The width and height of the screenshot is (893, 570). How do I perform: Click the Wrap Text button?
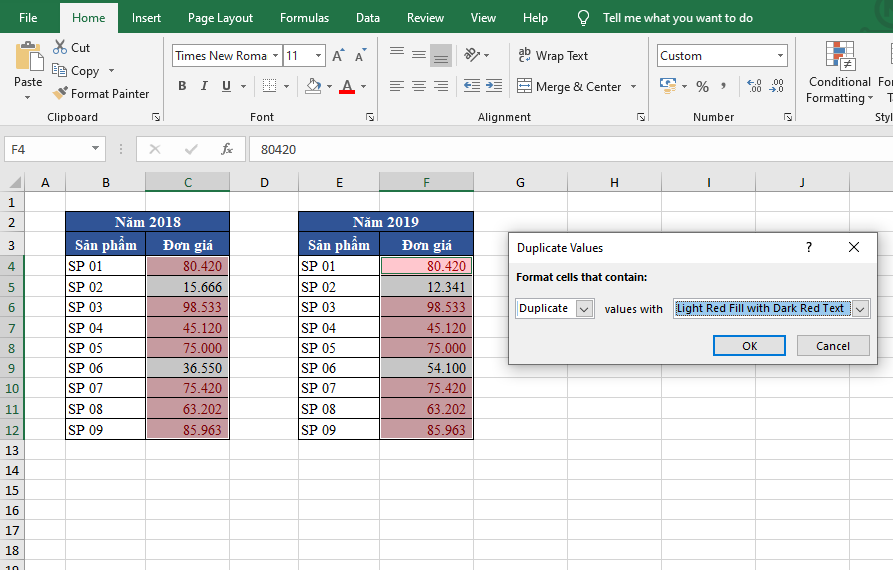(552, 56)
